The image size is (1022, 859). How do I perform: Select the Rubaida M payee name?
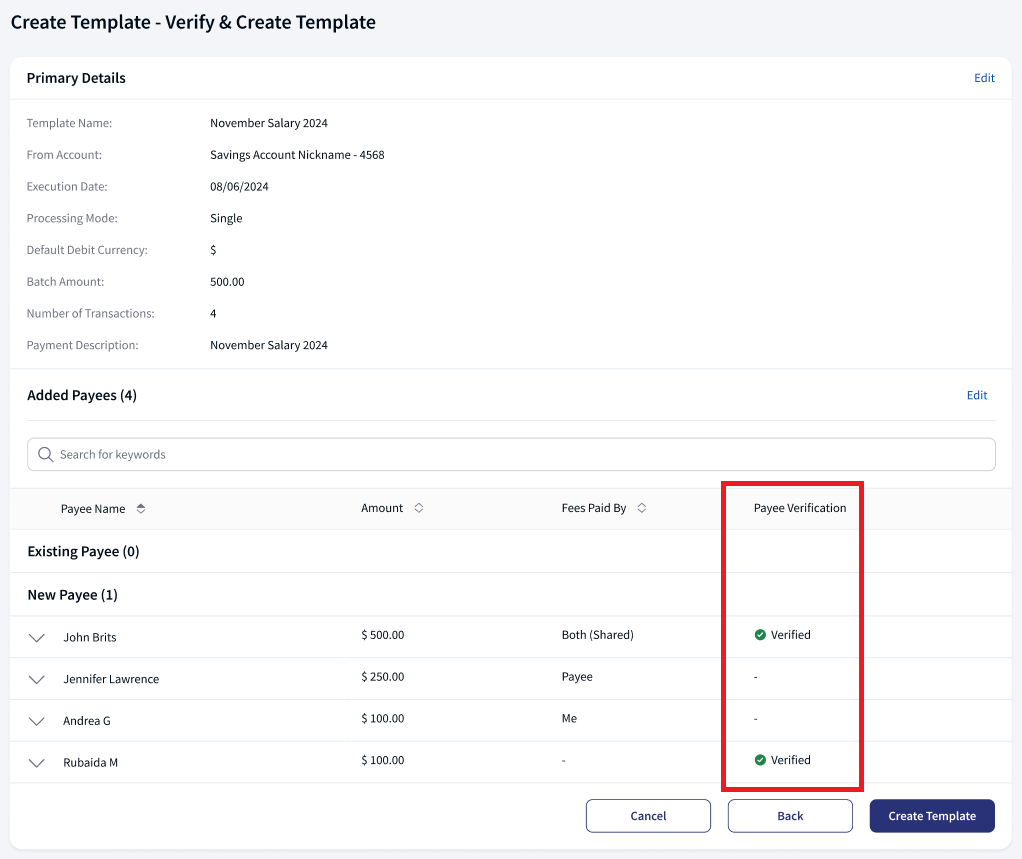(x=91, y=763)
